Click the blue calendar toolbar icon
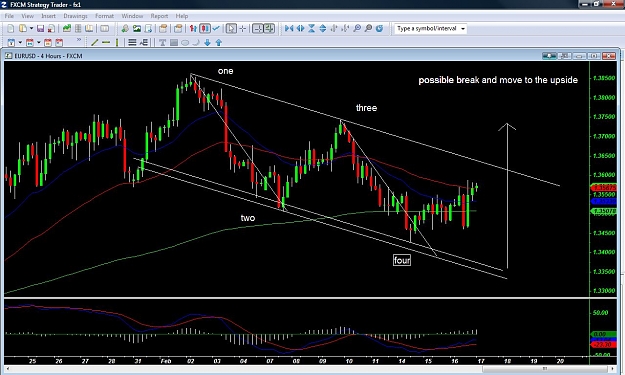 (12, 42)
